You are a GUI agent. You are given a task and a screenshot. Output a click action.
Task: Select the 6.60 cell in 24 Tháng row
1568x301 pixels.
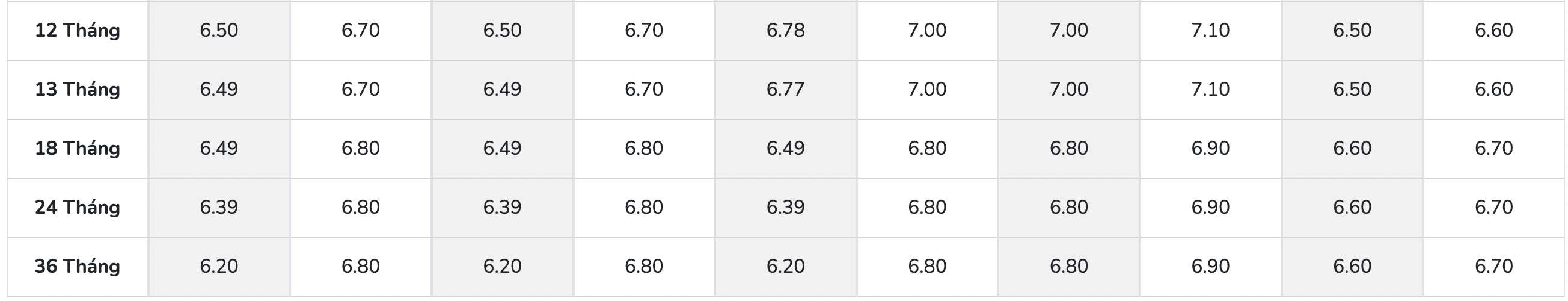pyautogui.click(x=1352, y=207)
